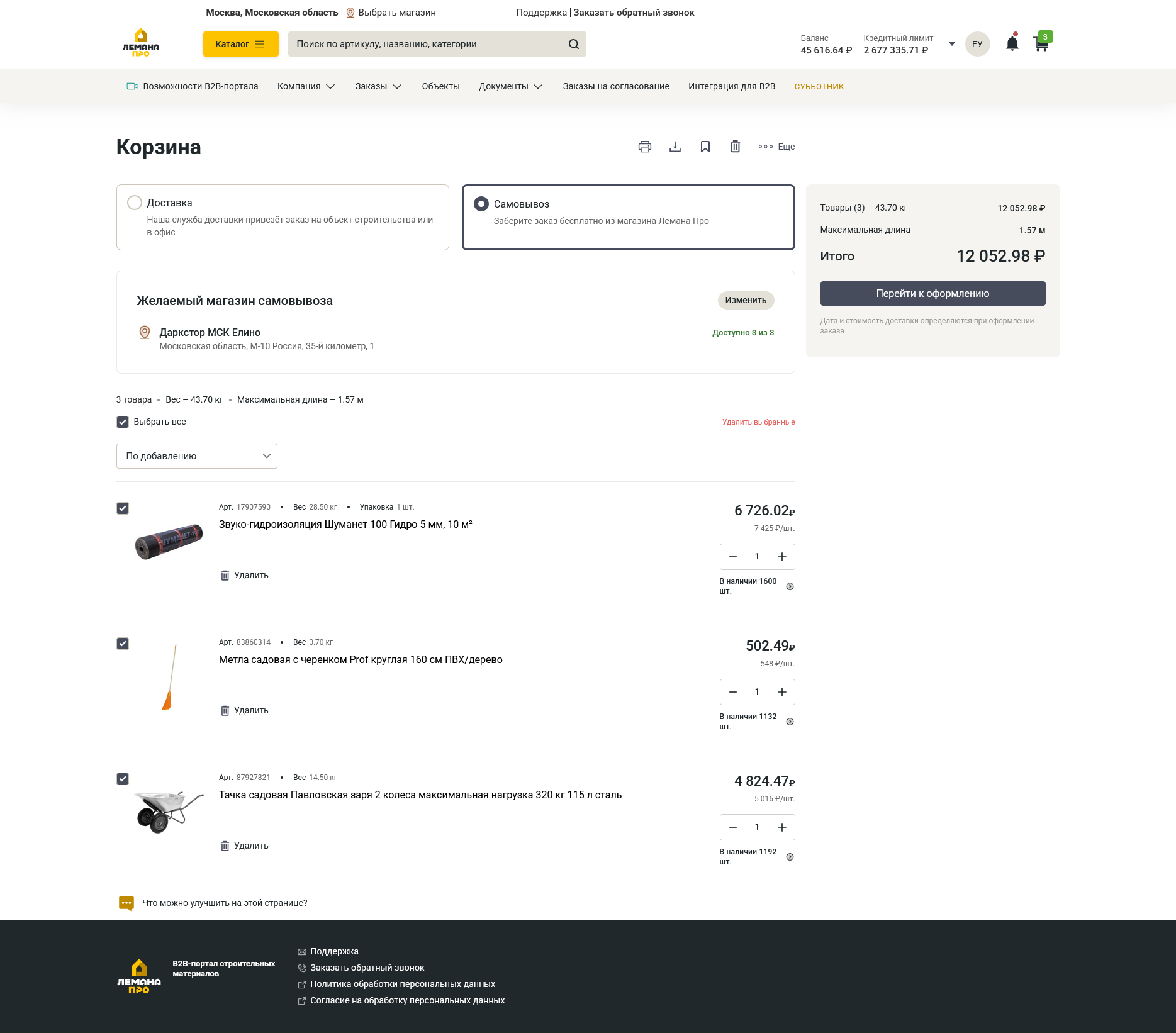Open the shopping cart icon
The image size is (1176, 1033).
pos(1041,43)
